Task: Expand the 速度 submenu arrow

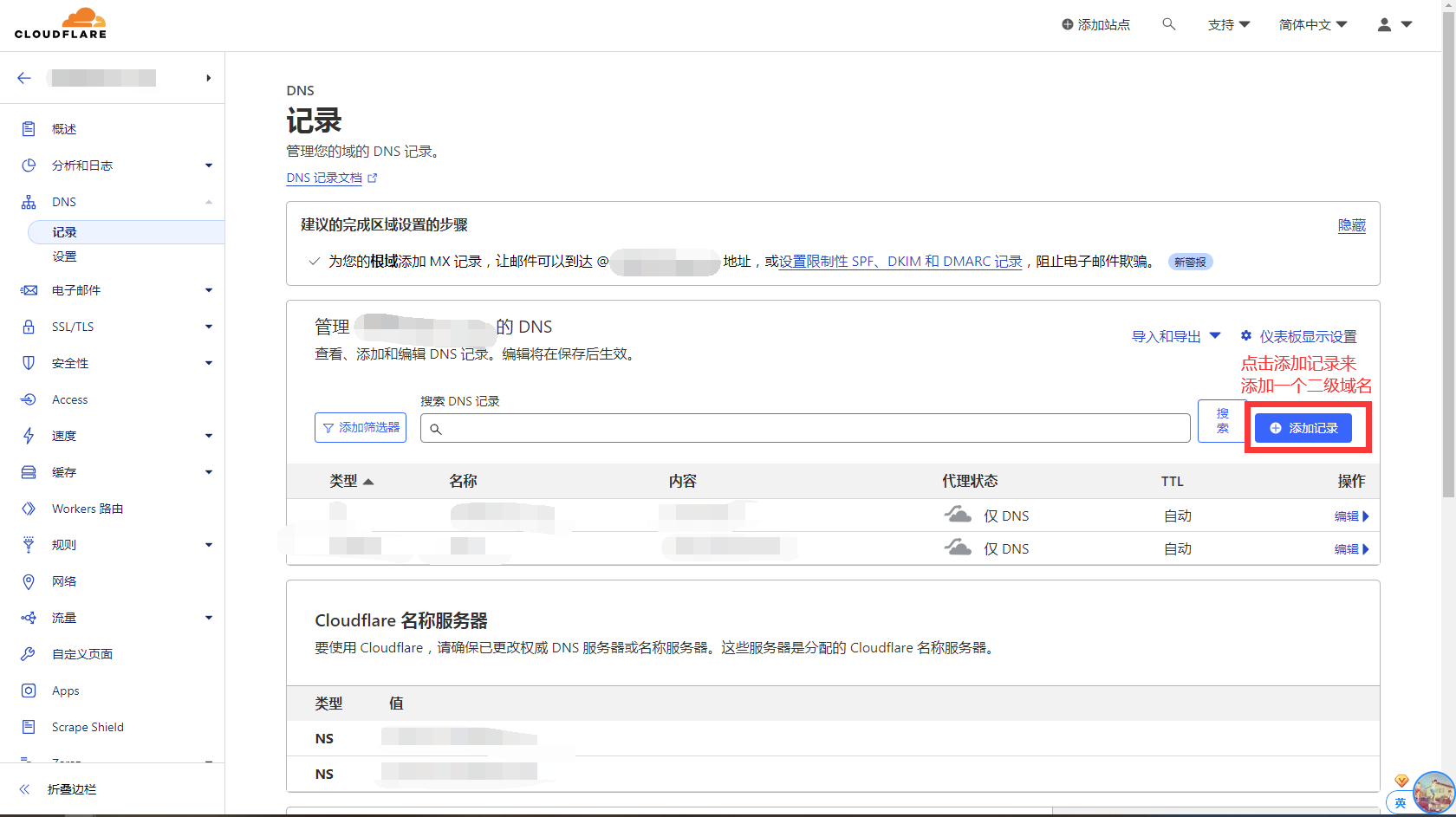Action: pos(209,436)
